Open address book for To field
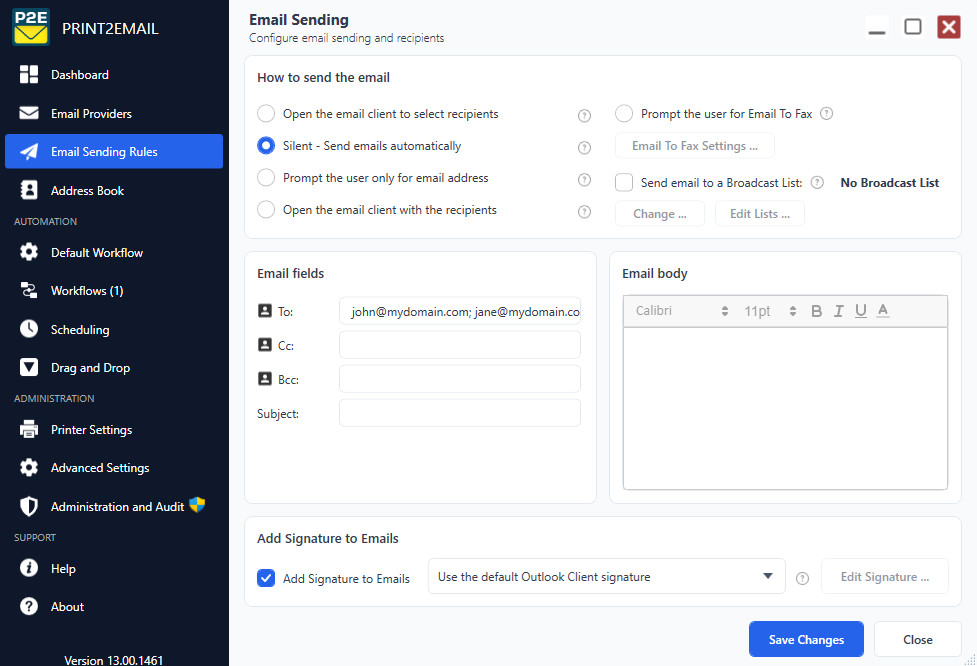The image size is (977, 666). (265, 310)
